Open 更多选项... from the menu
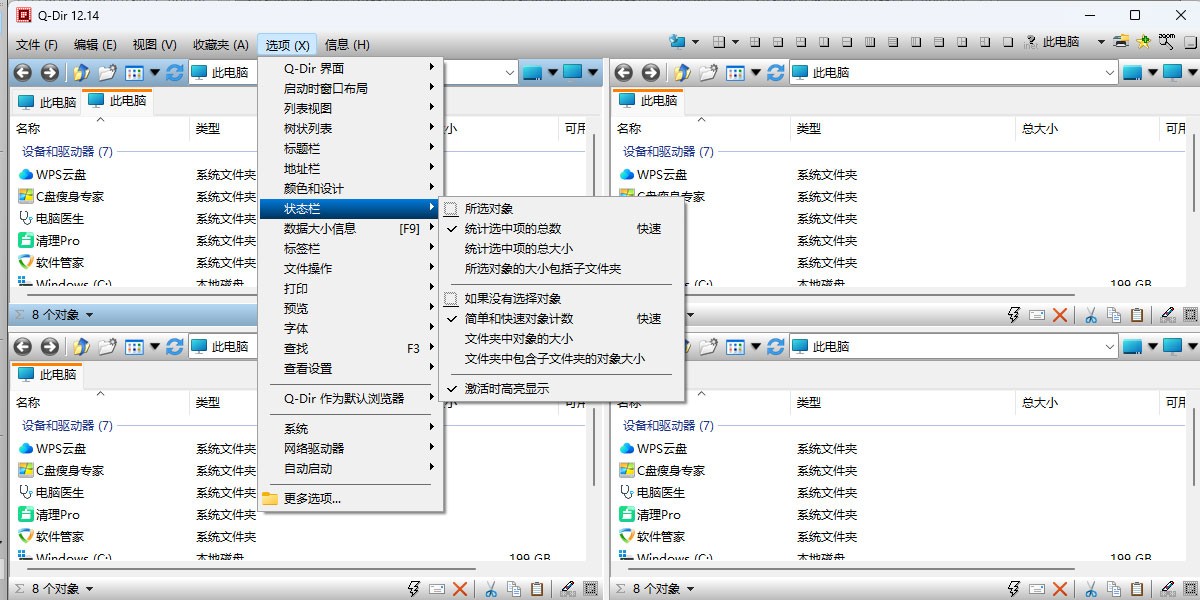Viewport: 1200px width, 600px height. point(312,499)
